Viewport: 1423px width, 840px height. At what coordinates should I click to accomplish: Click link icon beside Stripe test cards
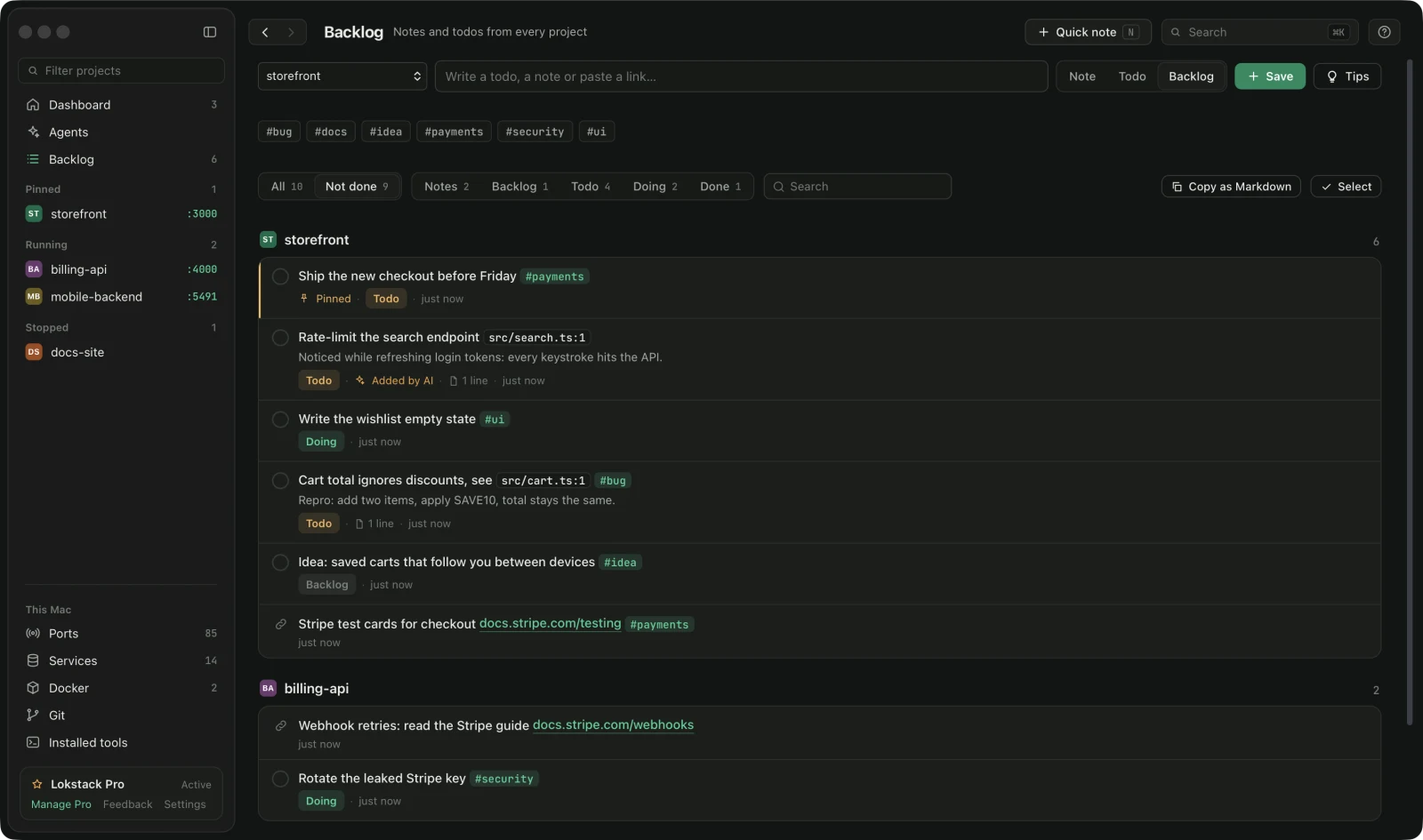tap(280, 624)
